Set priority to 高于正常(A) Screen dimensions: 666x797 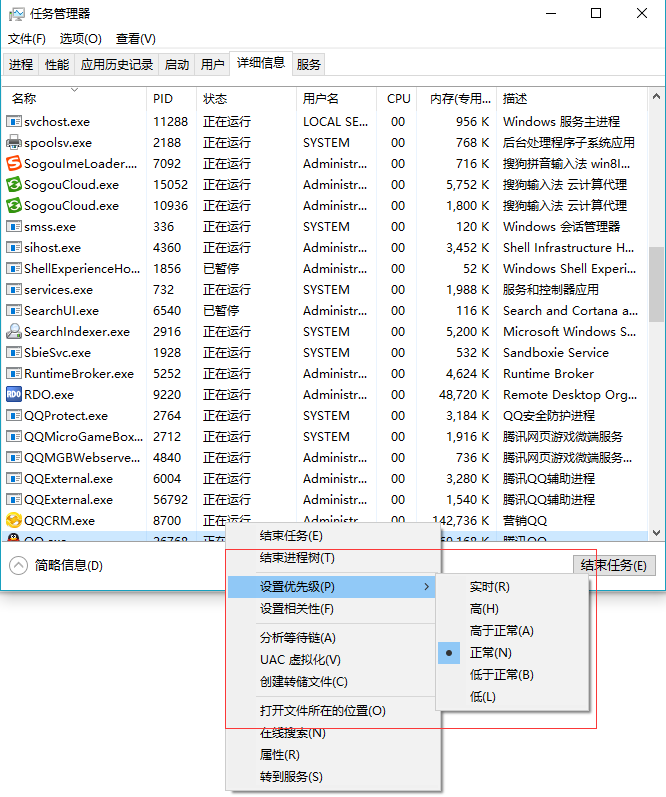(512, 631)
